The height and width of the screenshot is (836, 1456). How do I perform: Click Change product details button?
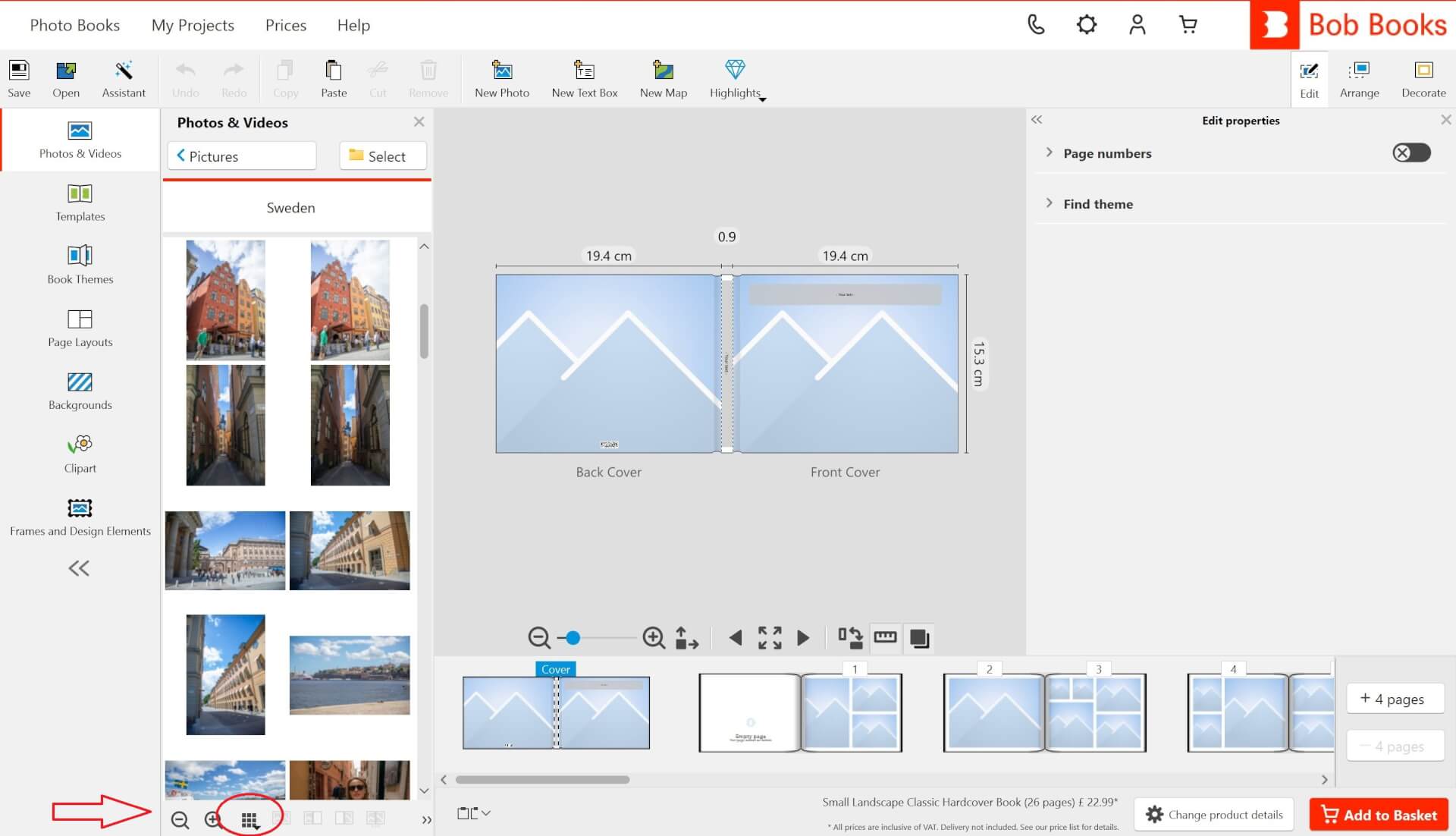pos(1214,815)
